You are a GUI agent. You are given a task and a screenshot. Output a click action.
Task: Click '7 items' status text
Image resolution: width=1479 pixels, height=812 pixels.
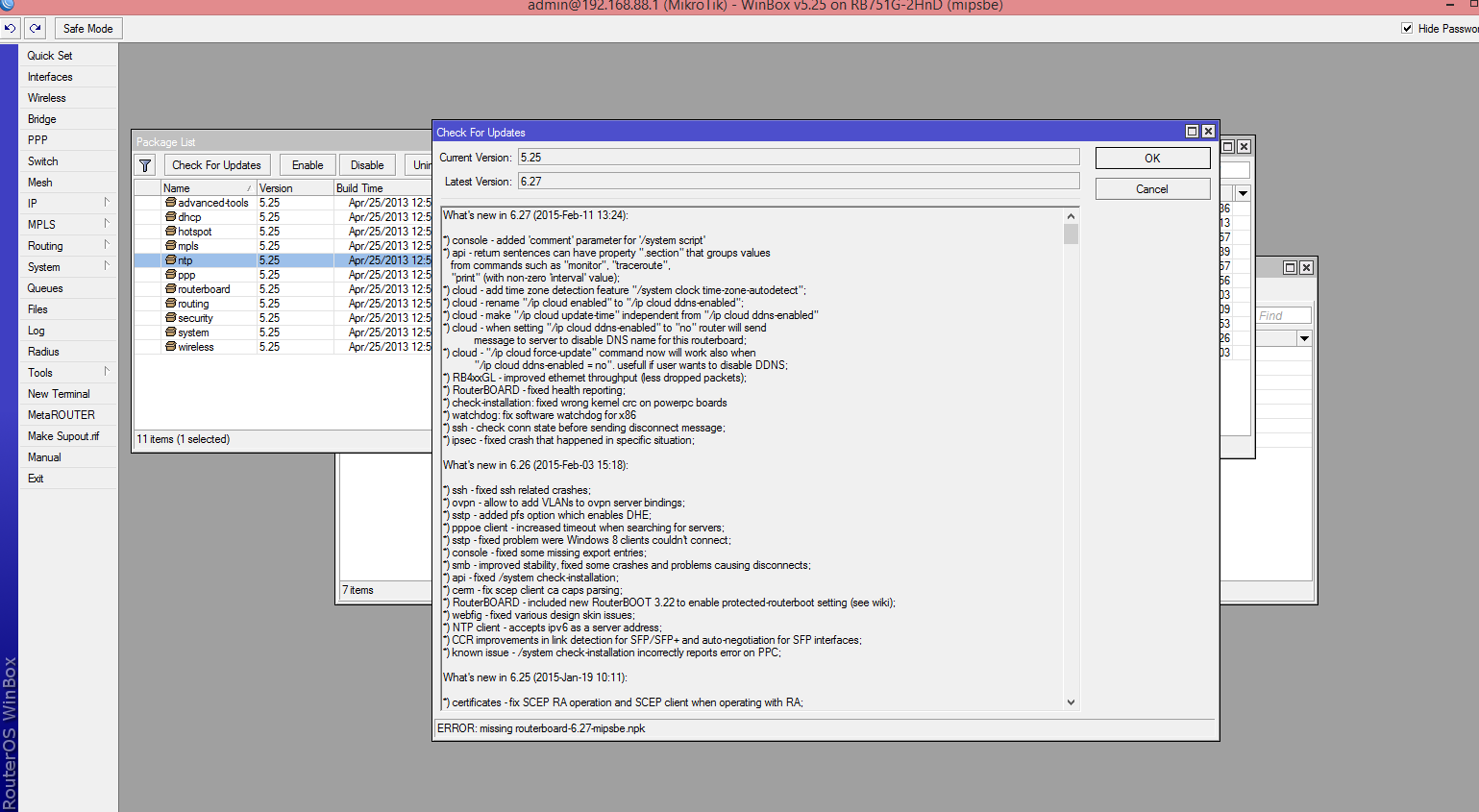[358, 590]
